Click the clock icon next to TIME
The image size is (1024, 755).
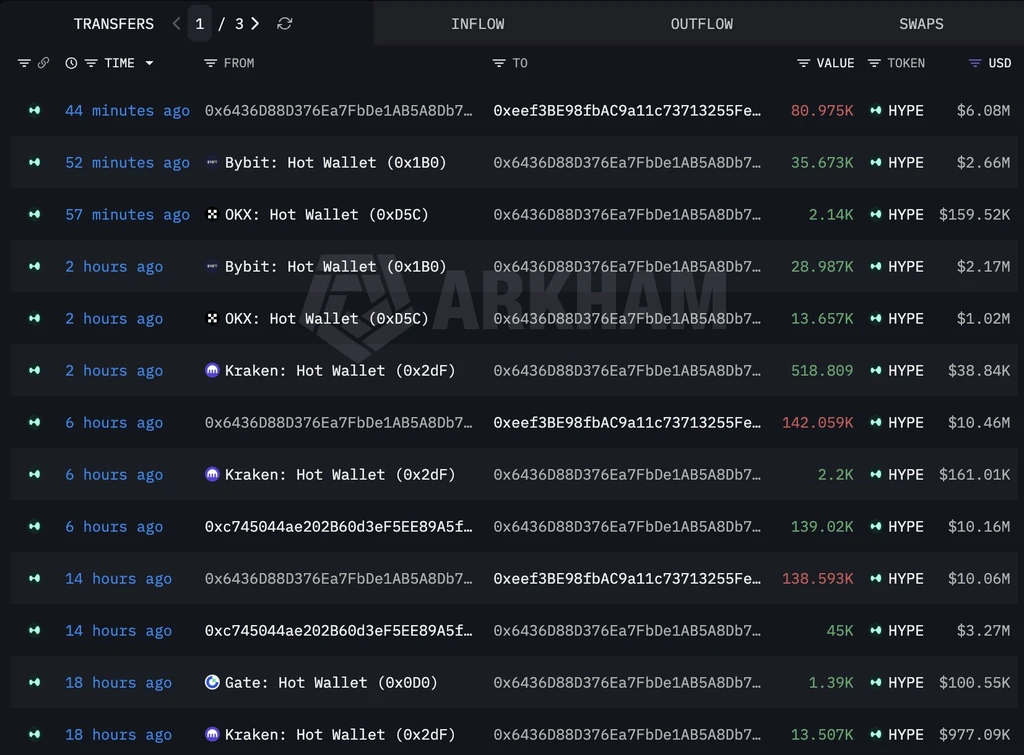click(x=71, y=63)
